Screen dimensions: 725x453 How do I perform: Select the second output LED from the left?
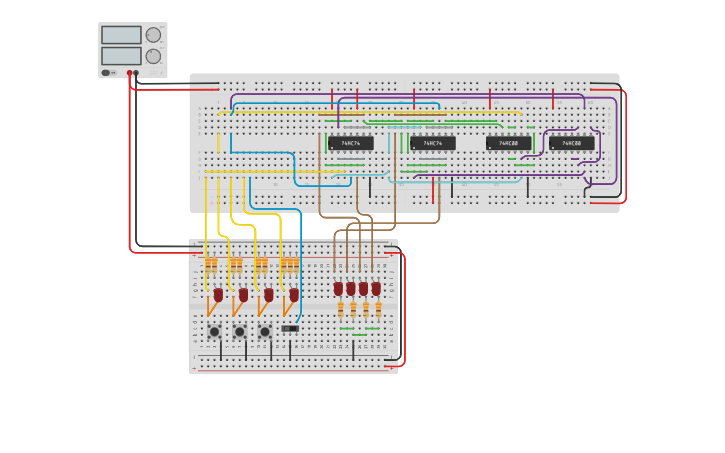coord(351,289)
